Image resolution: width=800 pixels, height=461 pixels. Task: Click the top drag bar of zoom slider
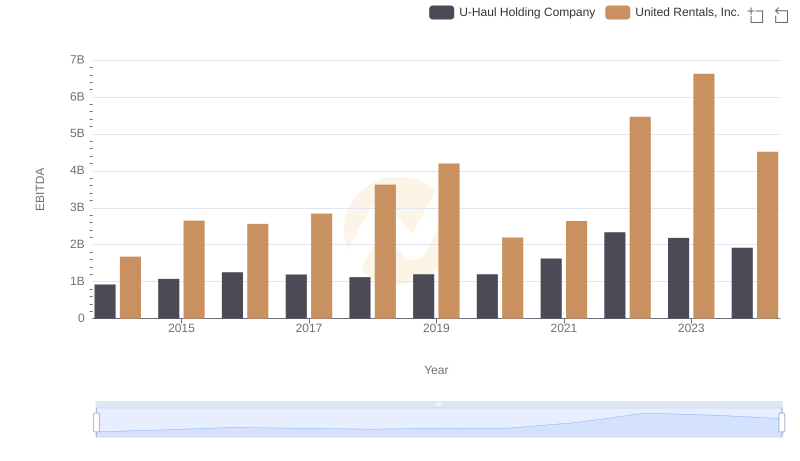[439, 404]
